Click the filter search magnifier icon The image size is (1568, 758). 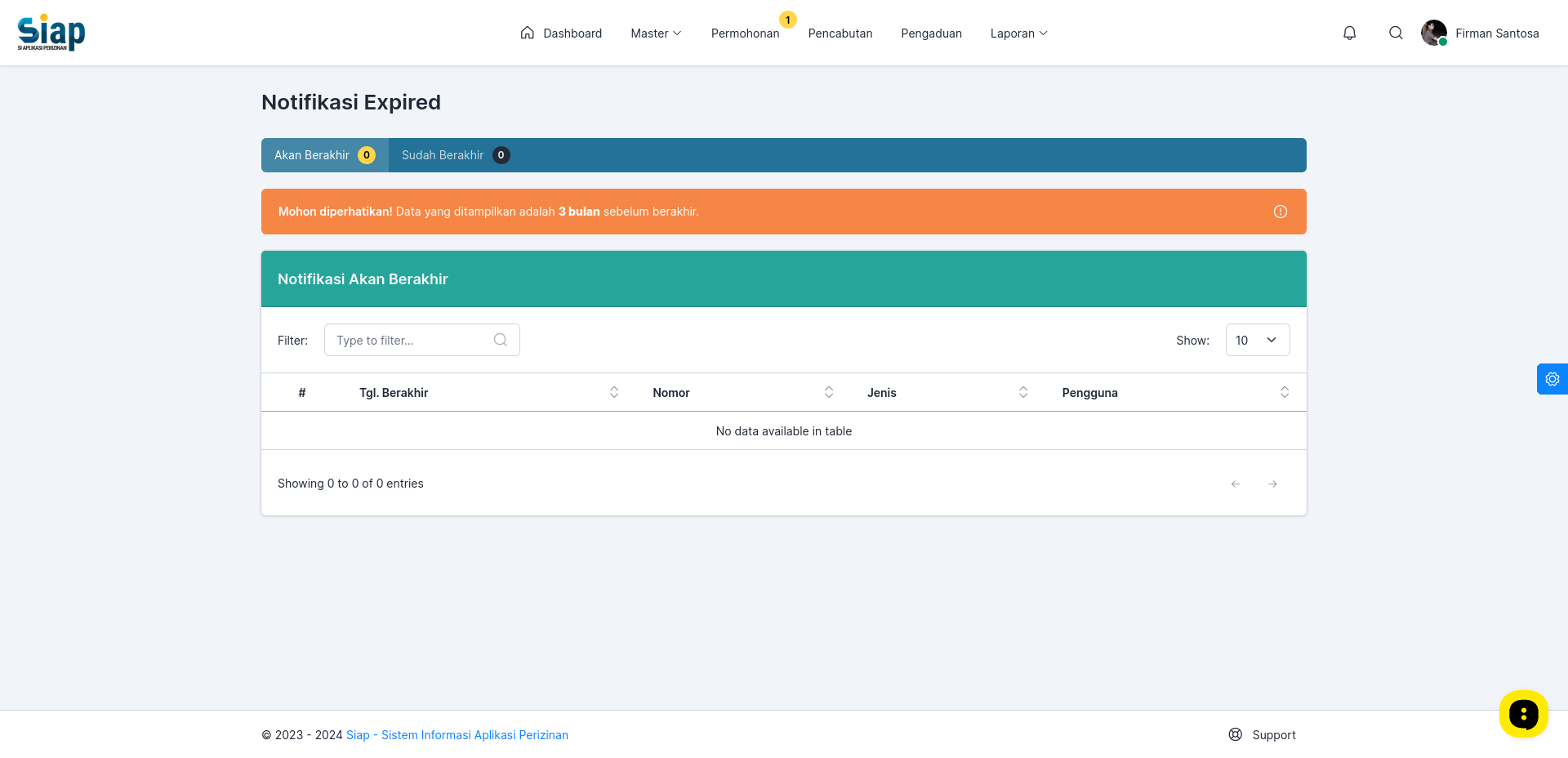pyautogui.click(x=501, y=340)
